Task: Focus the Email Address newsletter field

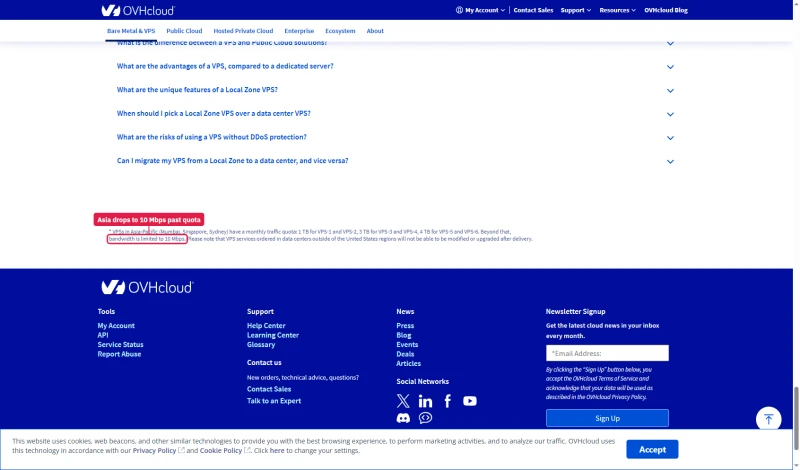Action: click(x=607, y=353)
